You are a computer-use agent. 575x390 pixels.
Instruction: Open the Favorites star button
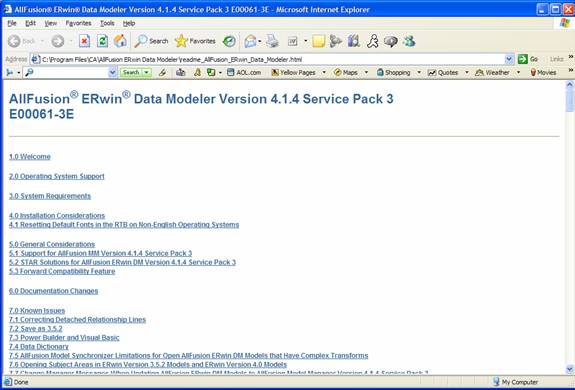coord(195,41)
